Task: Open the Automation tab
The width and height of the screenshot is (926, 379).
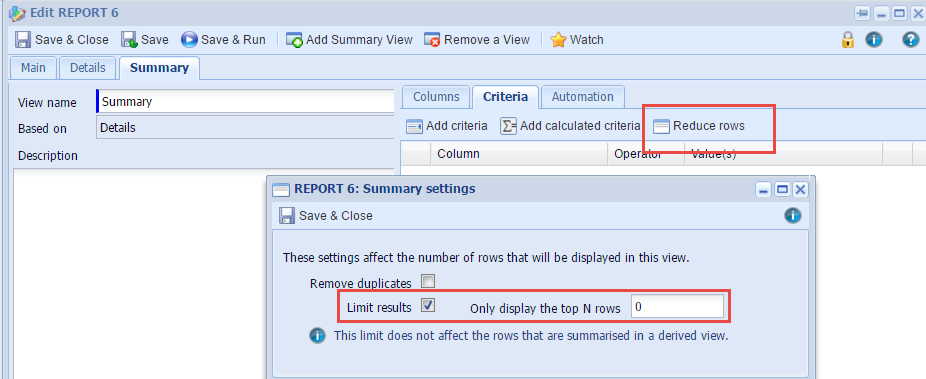Action: click(x=582, y=97)
